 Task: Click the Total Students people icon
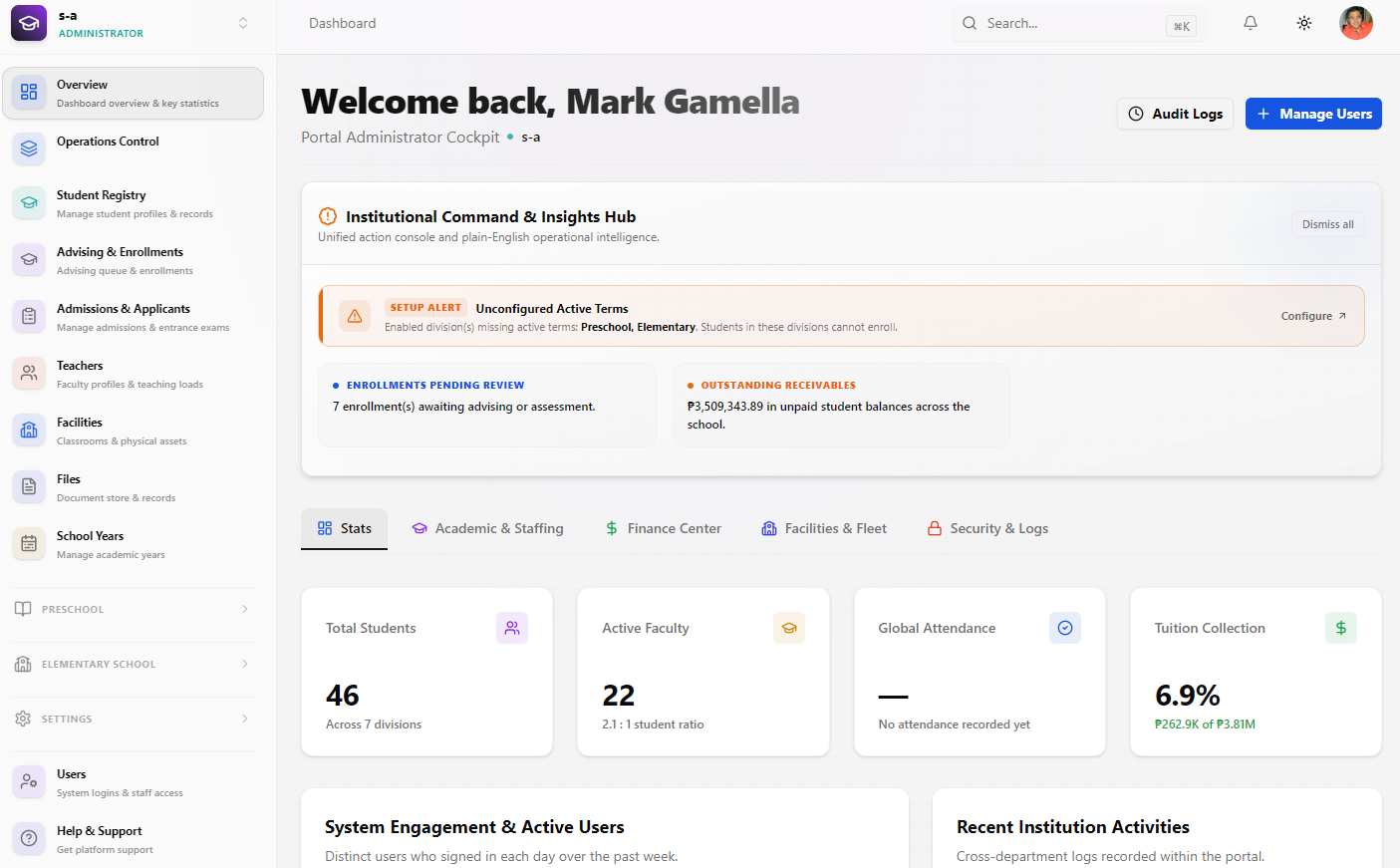point(512,628)
